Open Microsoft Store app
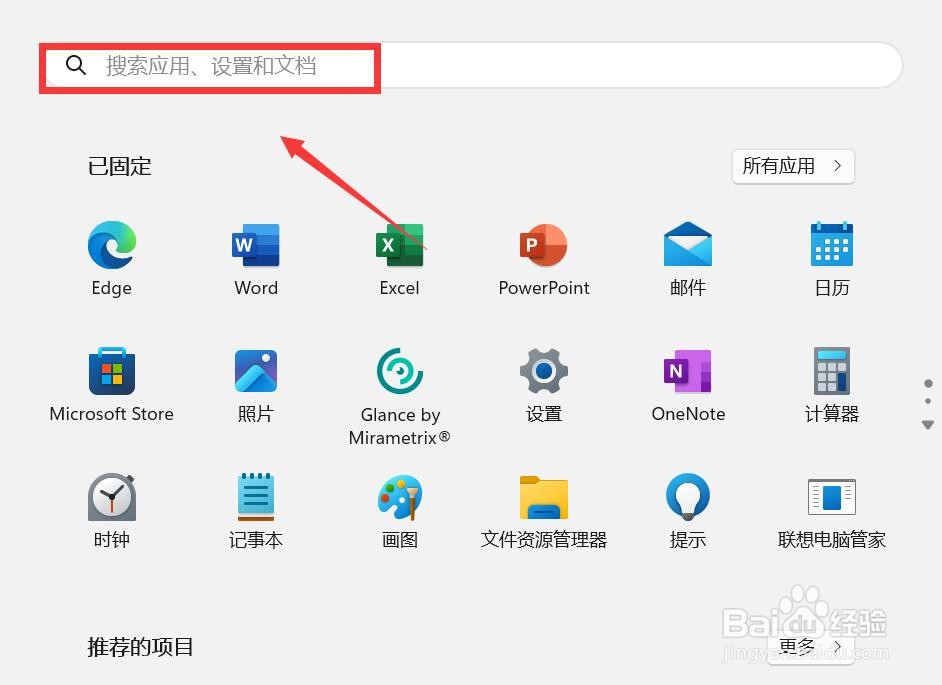This screenshot has width=942, height=685. click(x=112, y=385)
